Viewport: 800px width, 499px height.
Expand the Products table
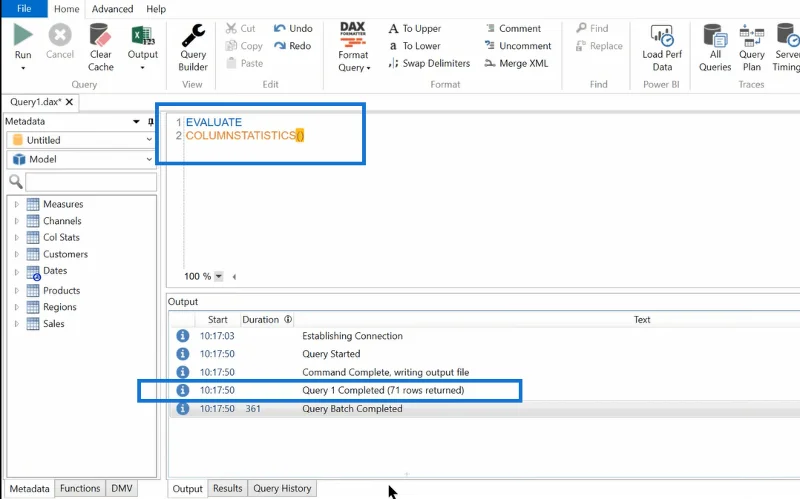coord(16,290)
